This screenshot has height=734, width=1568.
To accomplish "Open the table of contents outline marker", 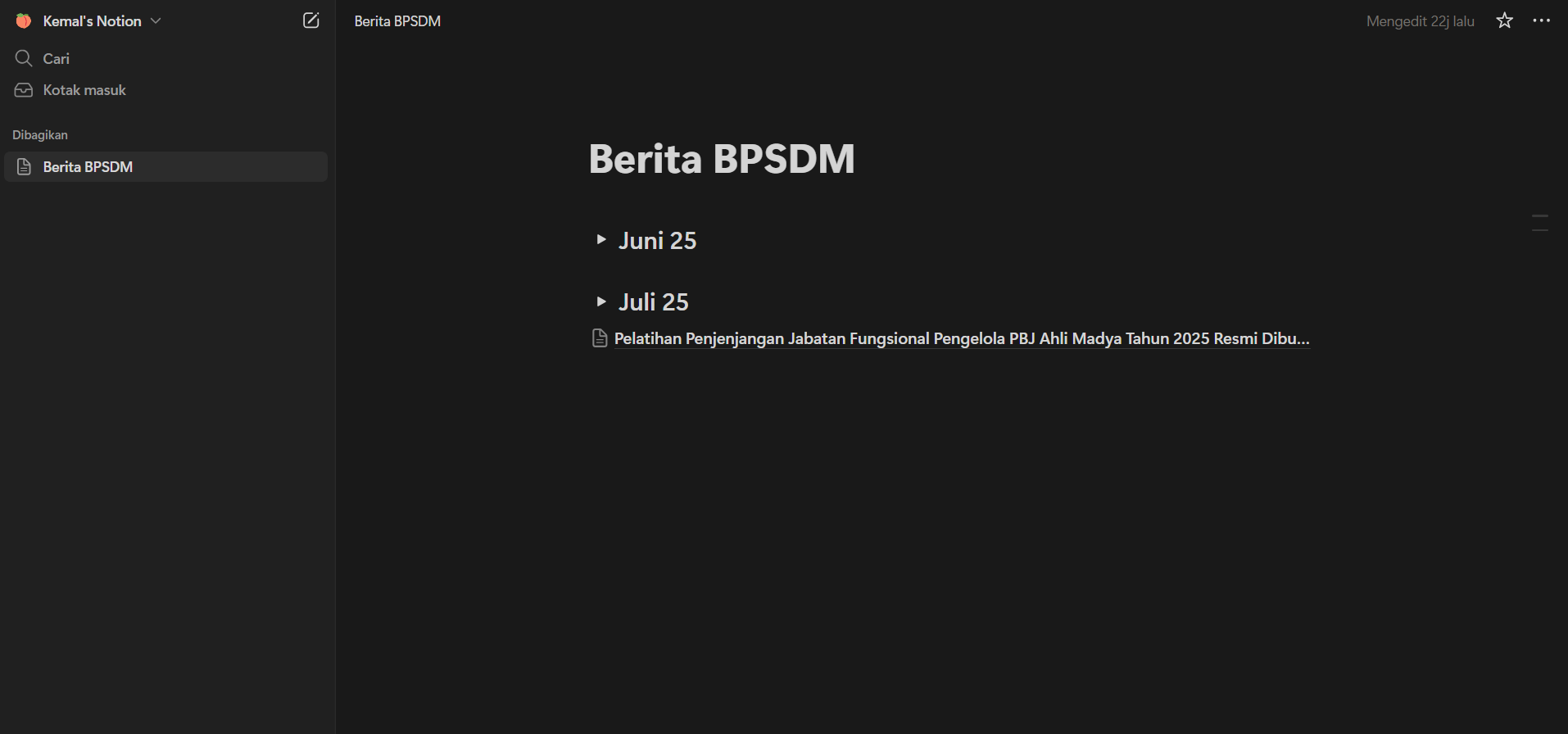I will coord(1540,223).
